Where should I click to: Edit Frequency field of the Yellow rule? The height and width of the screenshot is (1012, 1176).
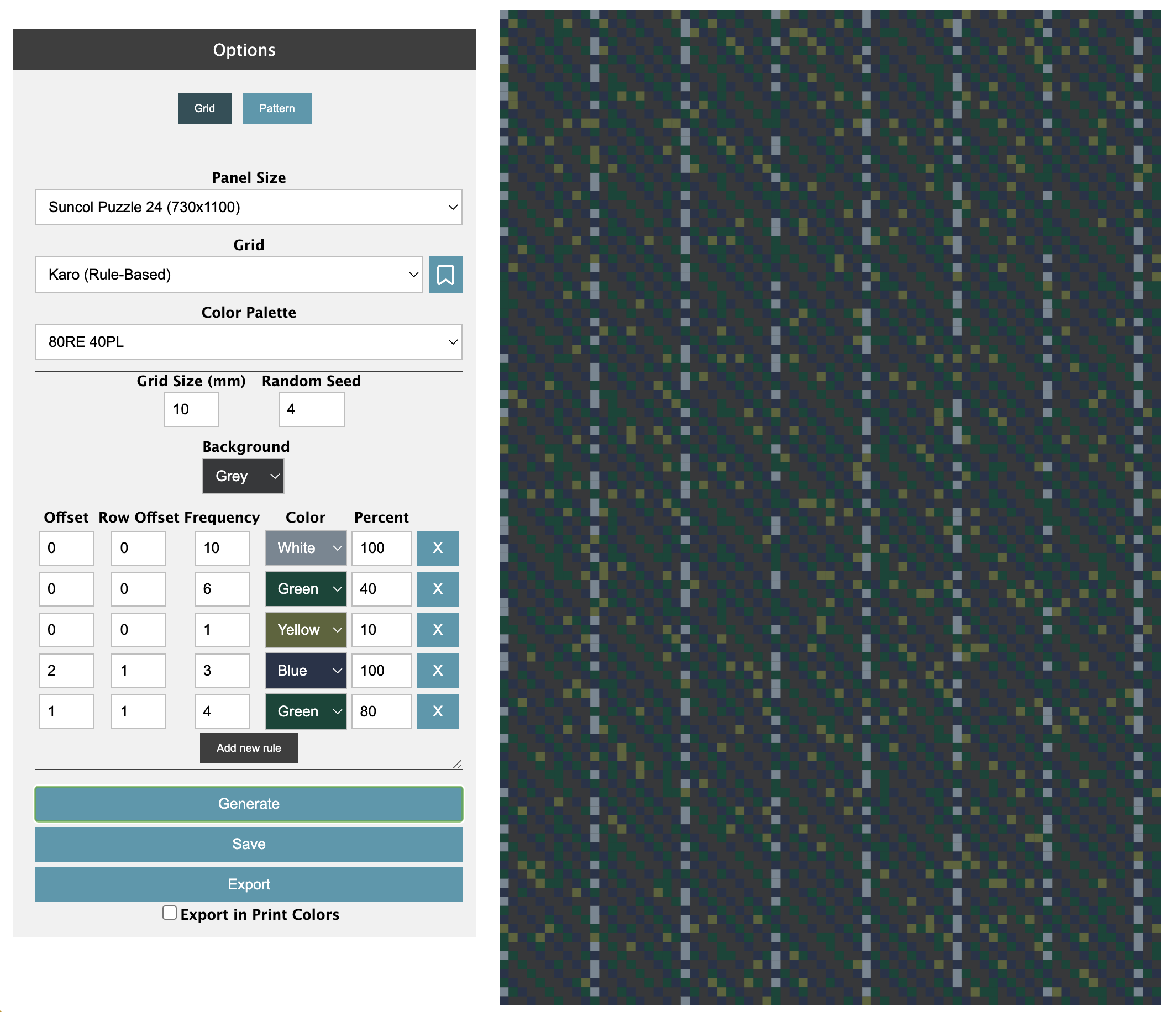[222, 630]
